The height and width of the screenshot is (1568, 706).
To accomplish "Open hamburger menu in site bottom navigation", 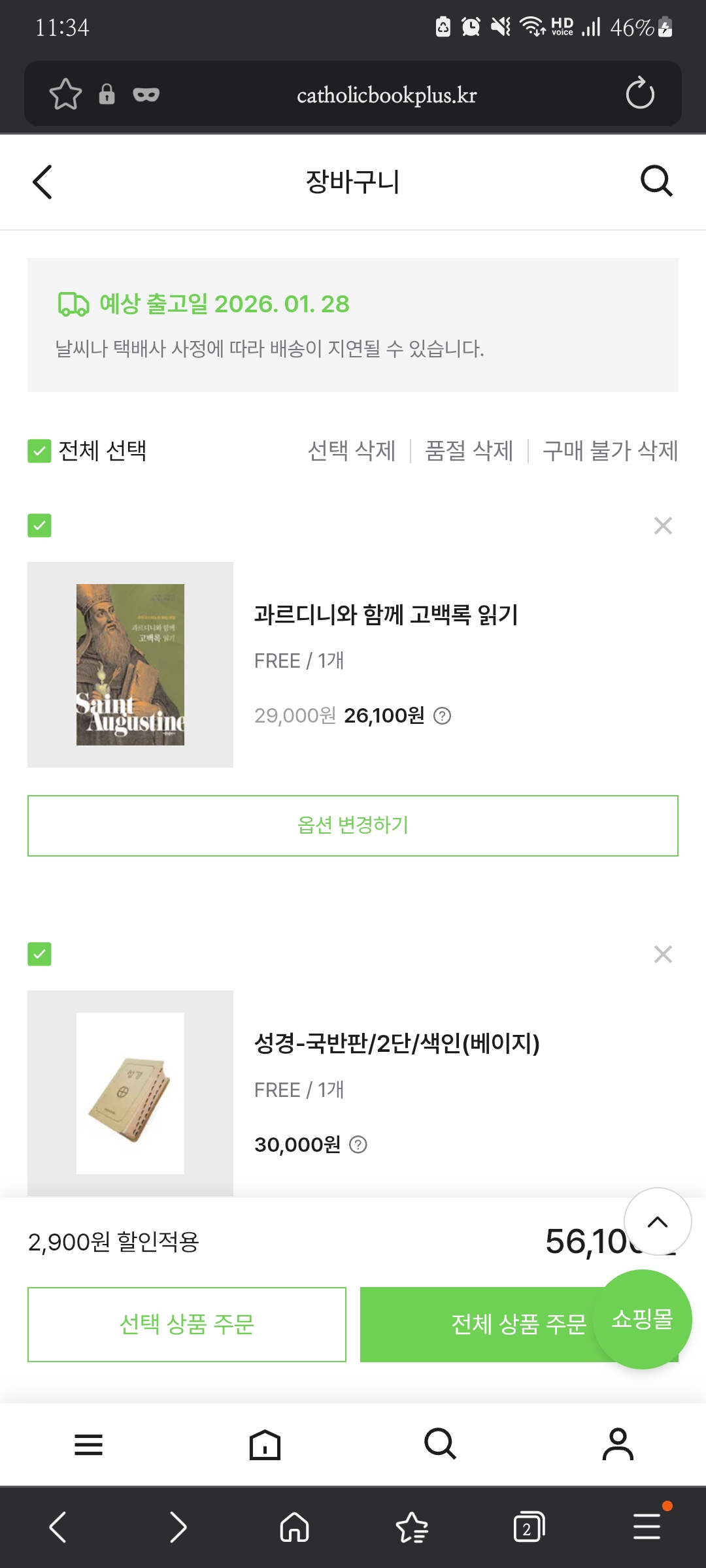I will click(x=88, y=1445).
